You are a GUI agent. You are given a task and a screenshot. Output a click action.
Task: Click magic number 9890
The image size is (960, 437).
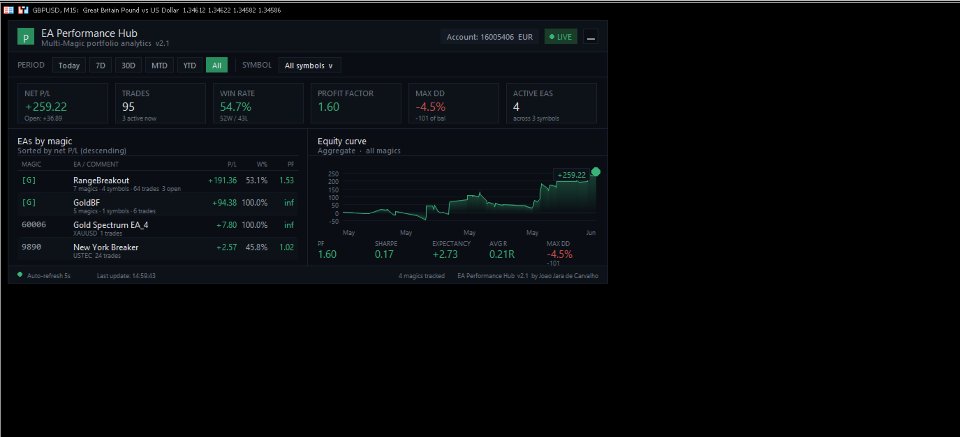coord(30,247)
